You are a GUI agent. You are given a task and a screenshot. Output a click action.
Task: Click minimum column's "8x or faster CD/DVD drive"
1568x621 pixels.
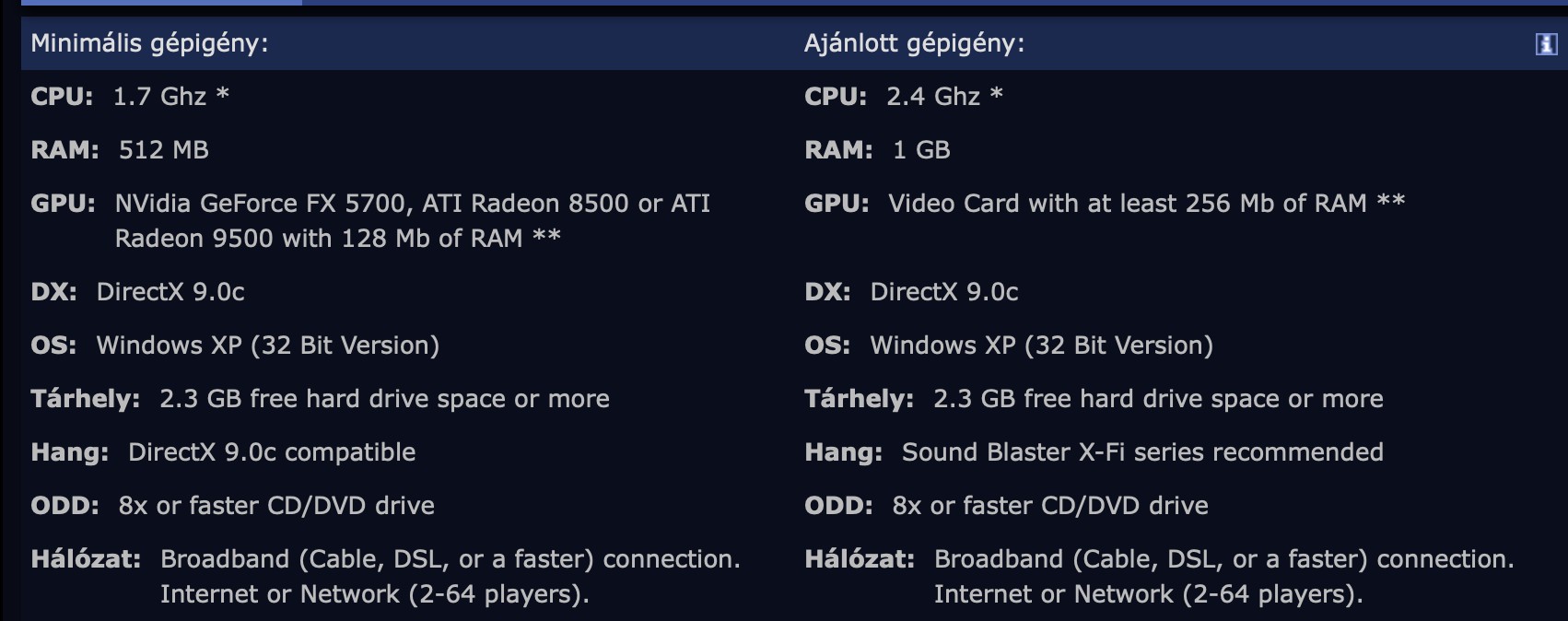click(276, 506)
